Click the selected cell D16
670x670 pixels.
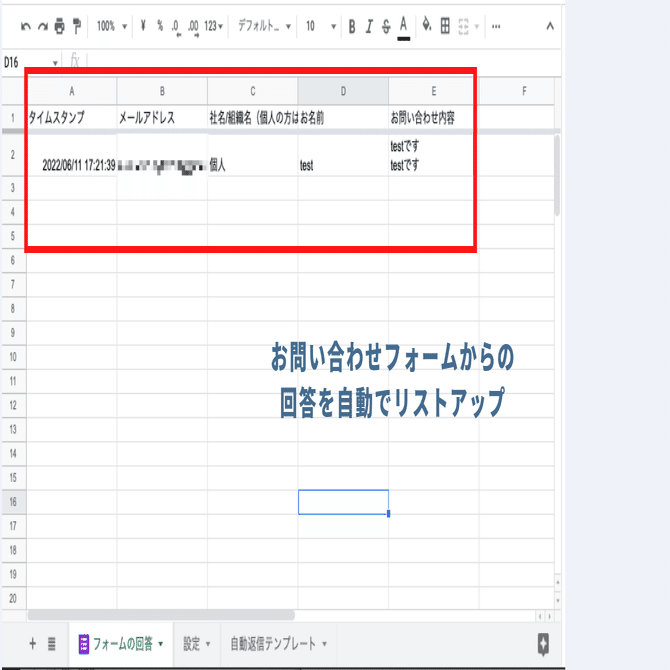coord(344,502)
